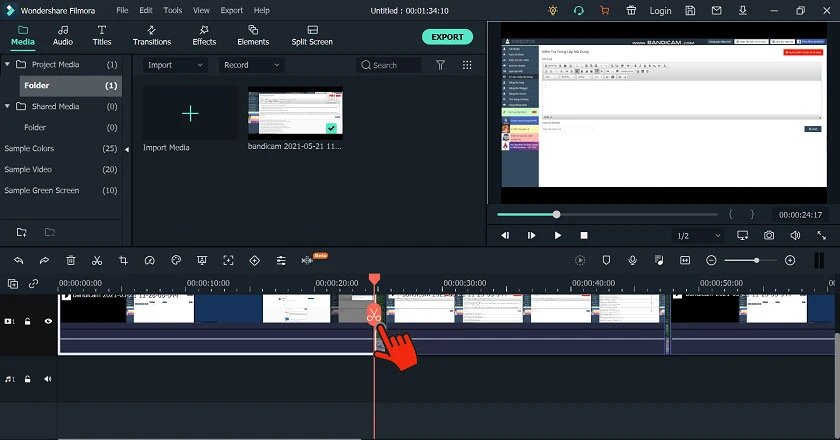Delete selected clip with trash icon
Screen dimensions: 840x440
point(71,260)
